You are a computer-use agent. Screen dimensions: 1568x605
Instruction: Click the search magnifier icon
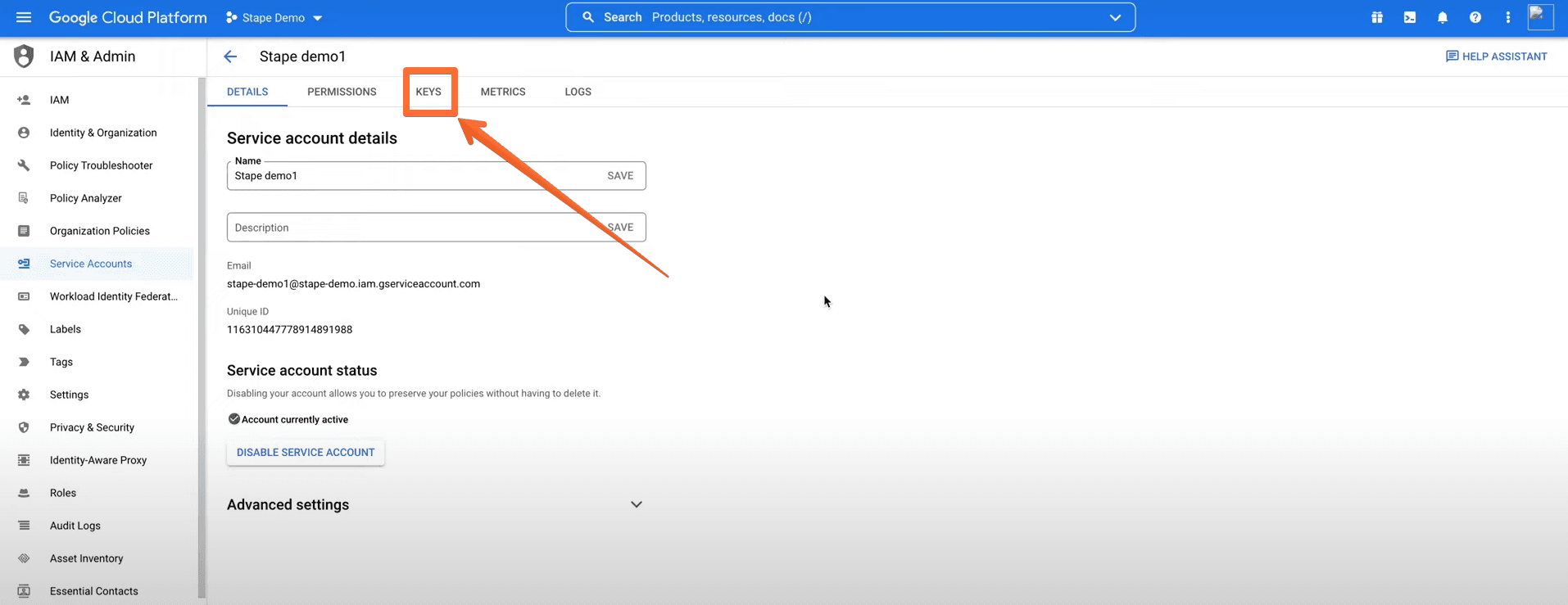pyautogui.click(x=588, y=17)
